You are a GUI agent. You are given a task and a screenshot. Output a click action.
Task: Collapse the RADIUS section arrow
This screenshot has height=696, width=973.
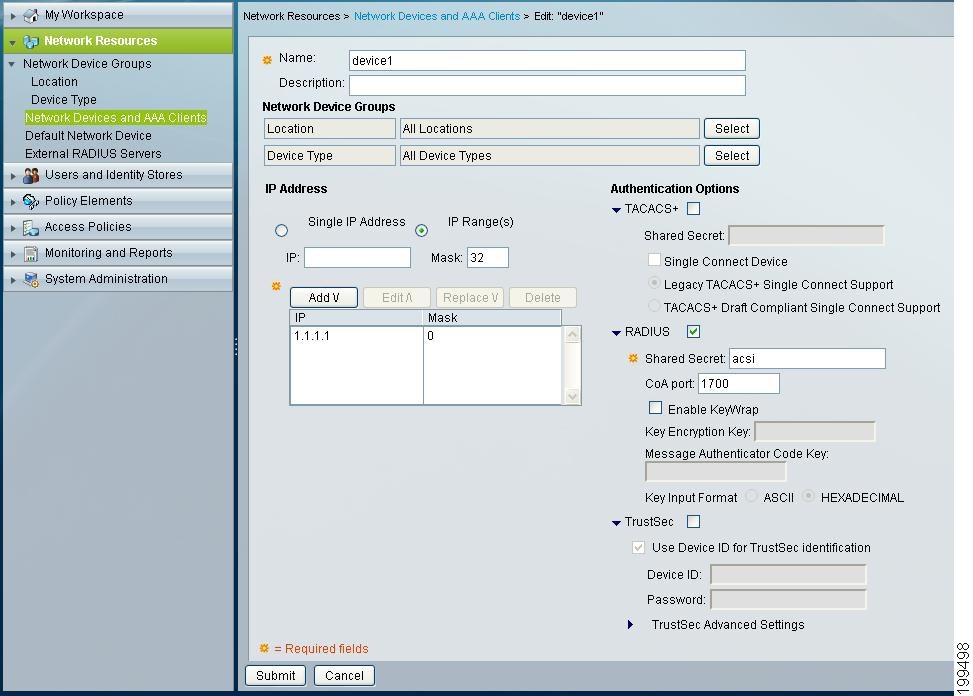pyautogui.click(x=617, y=331)
